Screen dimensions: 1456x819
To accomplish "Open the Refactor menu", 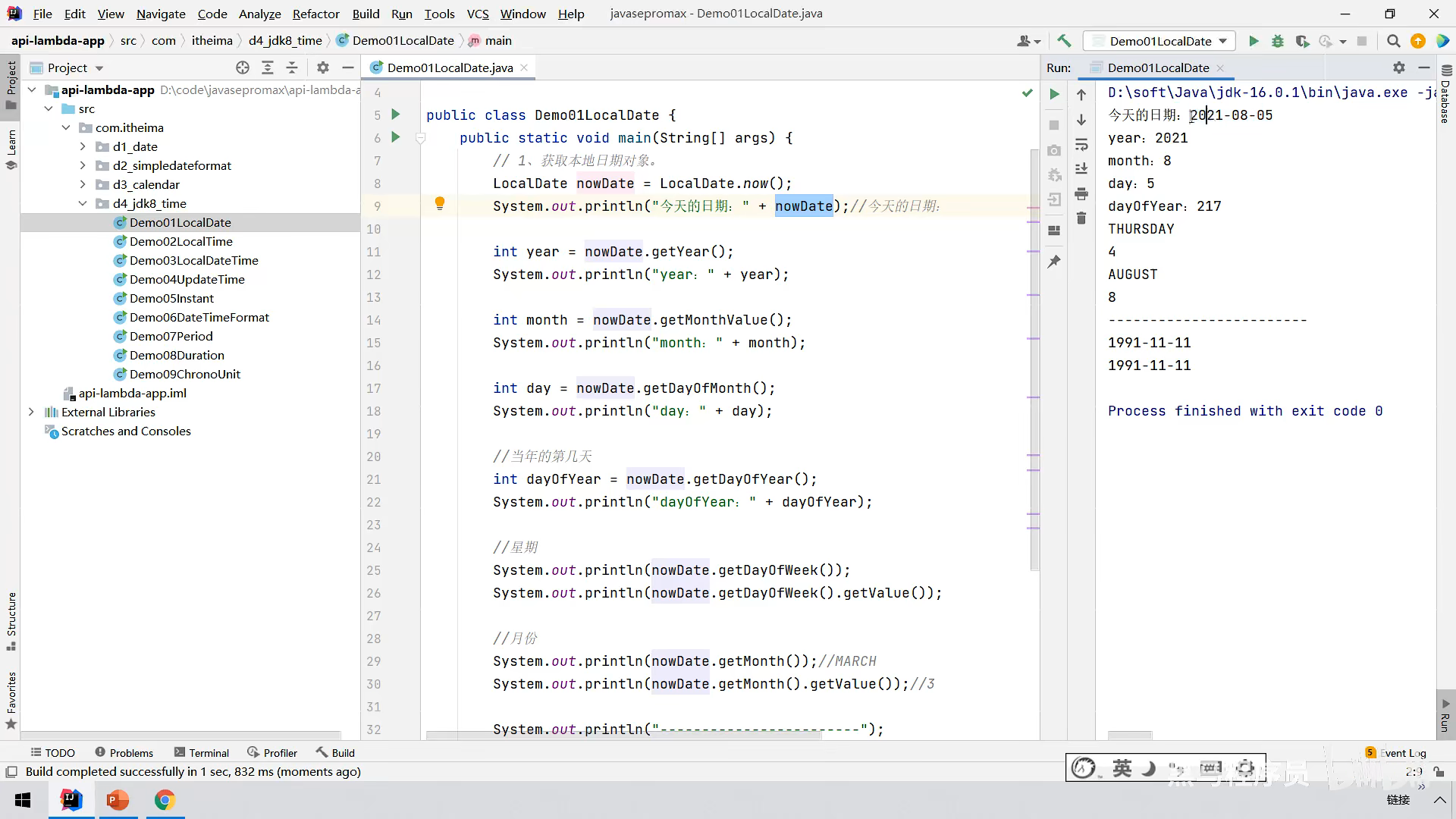I will 315,14.
